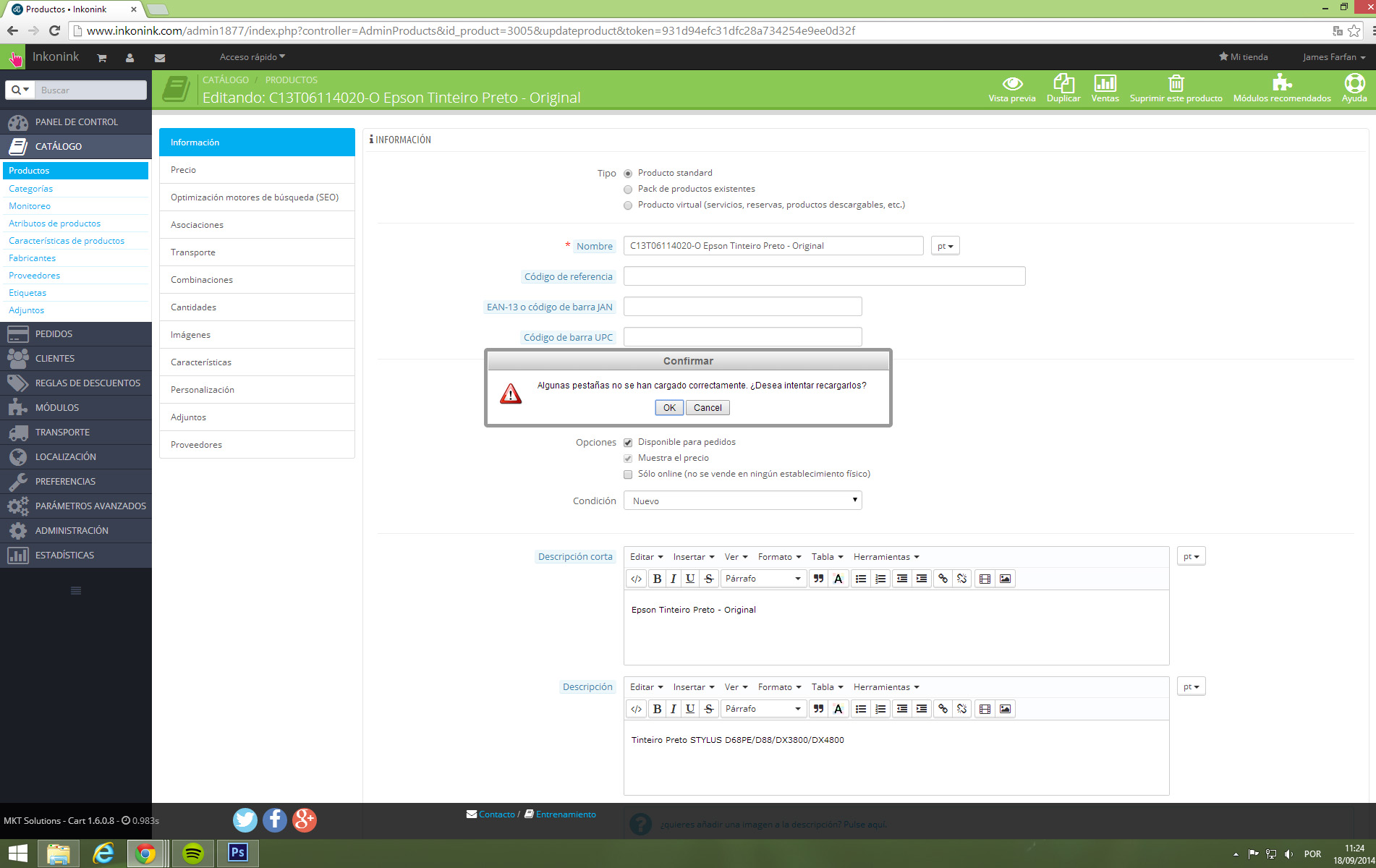Screen dimensions: 1376x868
Task: Open search type dropdown next to Buscar
Action: [x=20, y=90]
